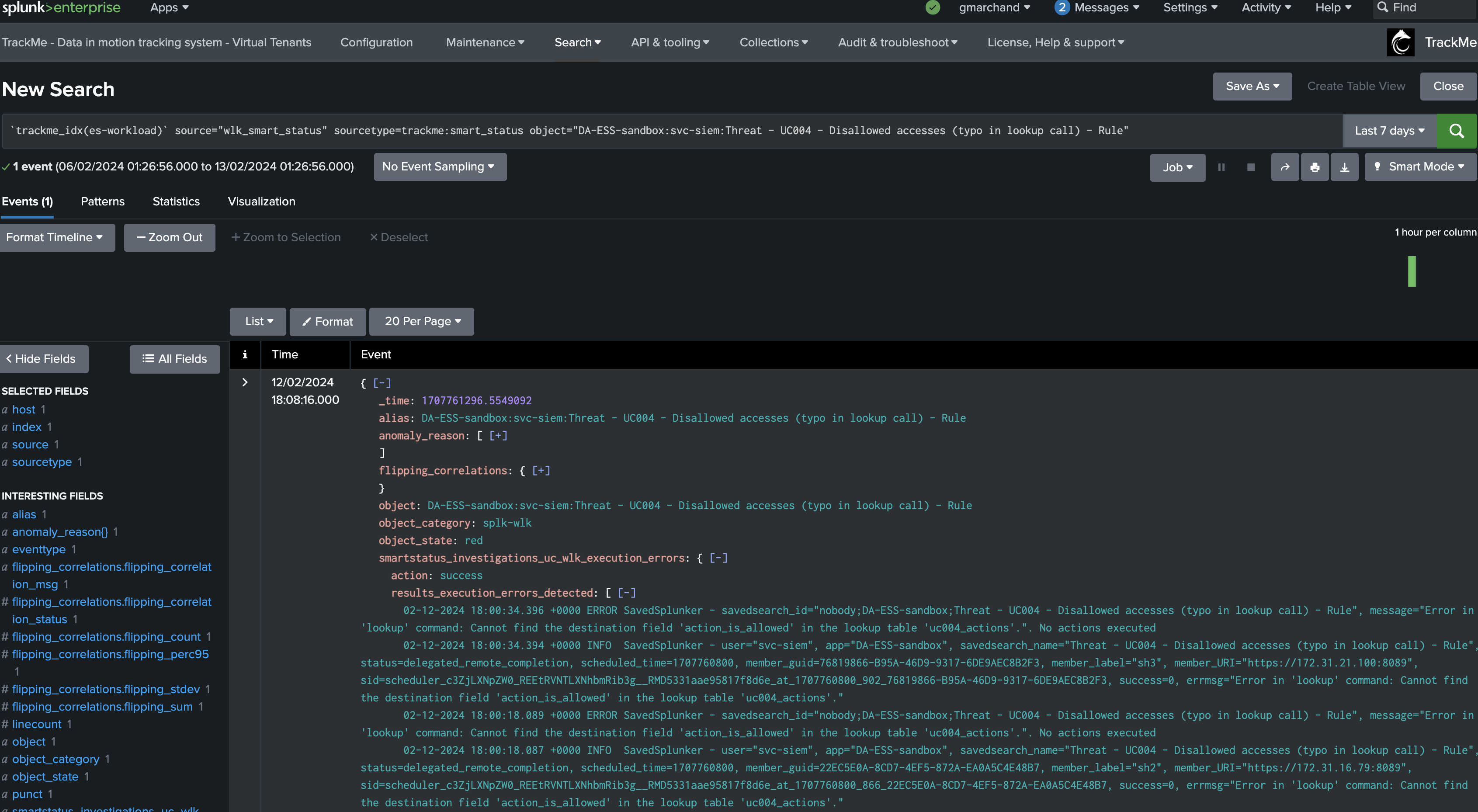Screen dimensions: 1478x812
Task: Stop the search job
Action: point(1251,167)
